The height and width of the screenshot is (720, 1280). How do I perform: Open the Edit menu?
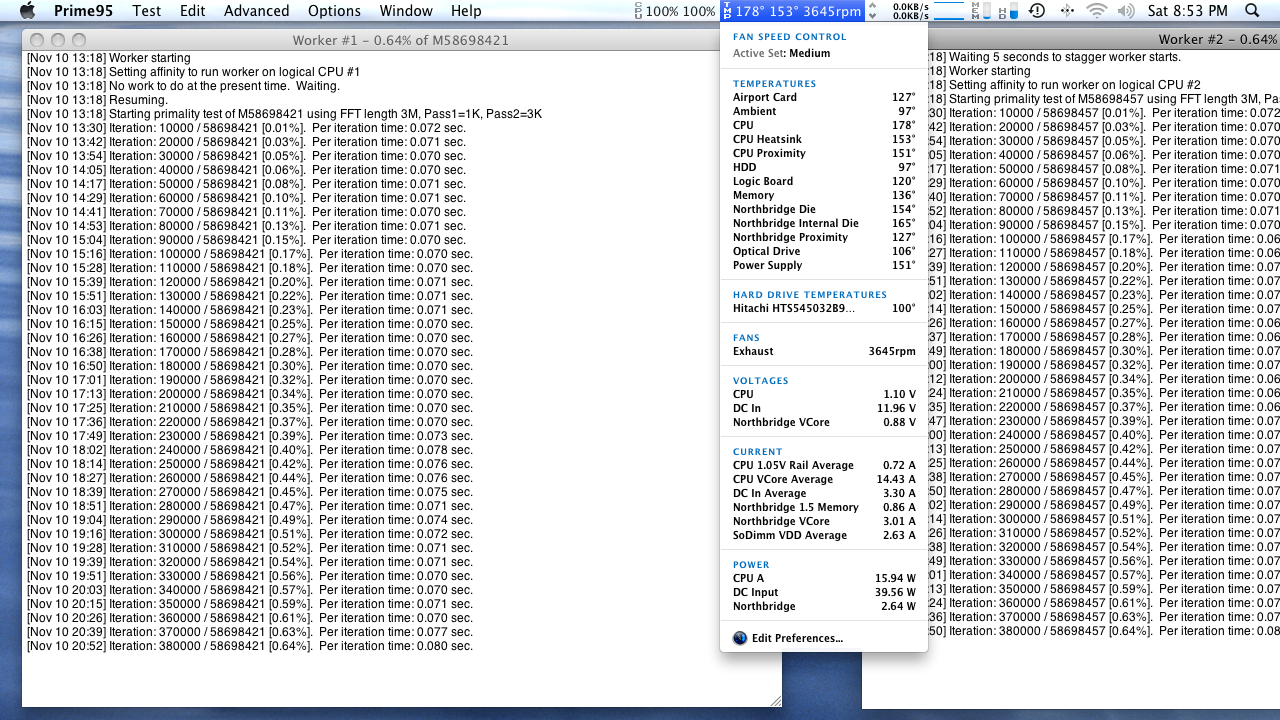[x=193, y=11]
